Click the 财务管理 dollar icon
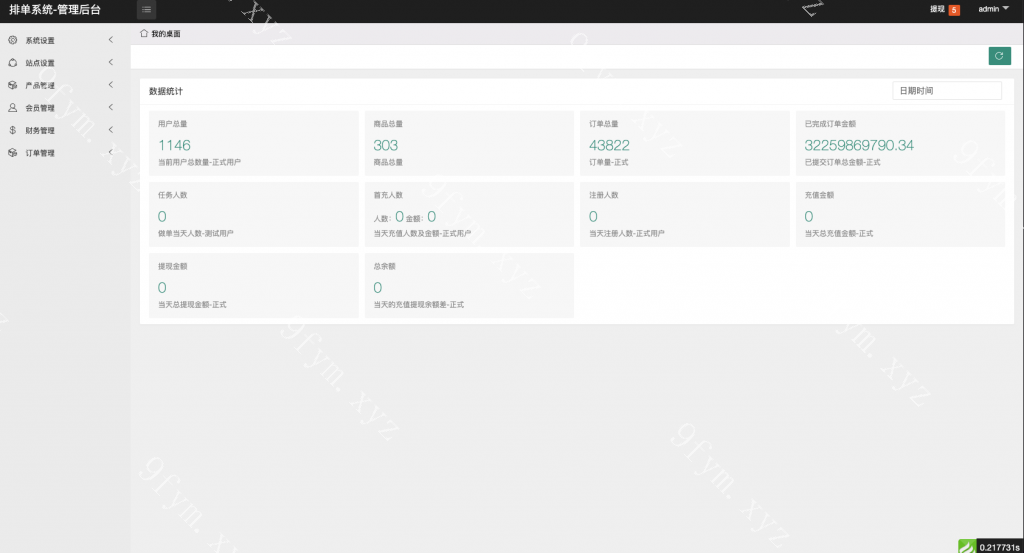The width and height of the screenshot is (1024, 553). (12, 130)
